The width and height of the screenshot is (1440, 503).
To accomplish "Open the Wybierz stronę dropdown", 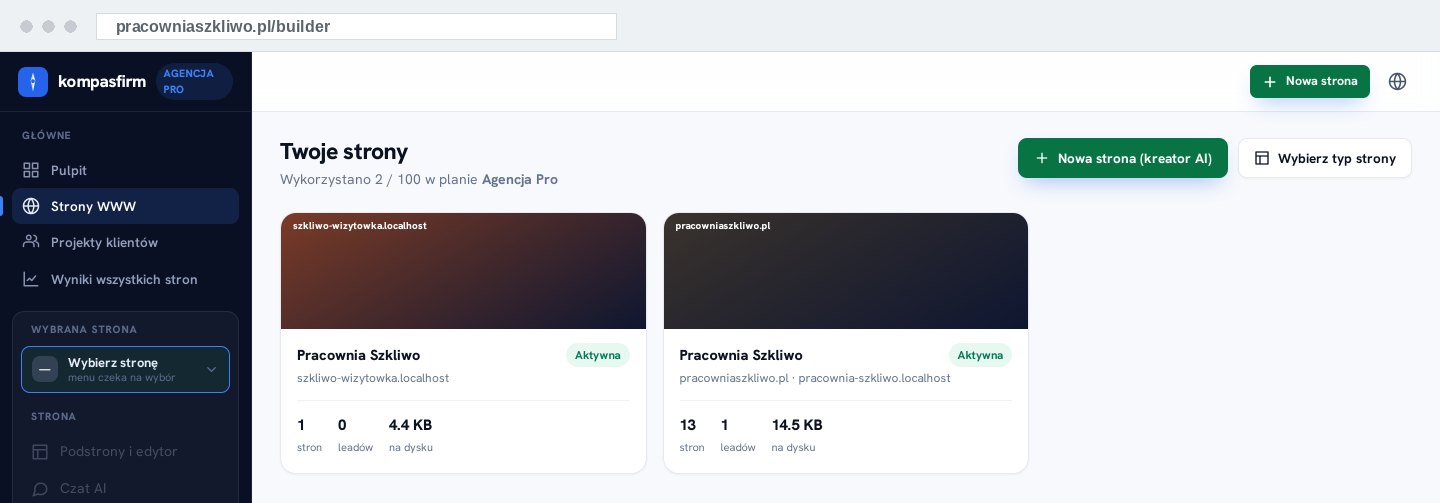I will (x=125, y=370).
